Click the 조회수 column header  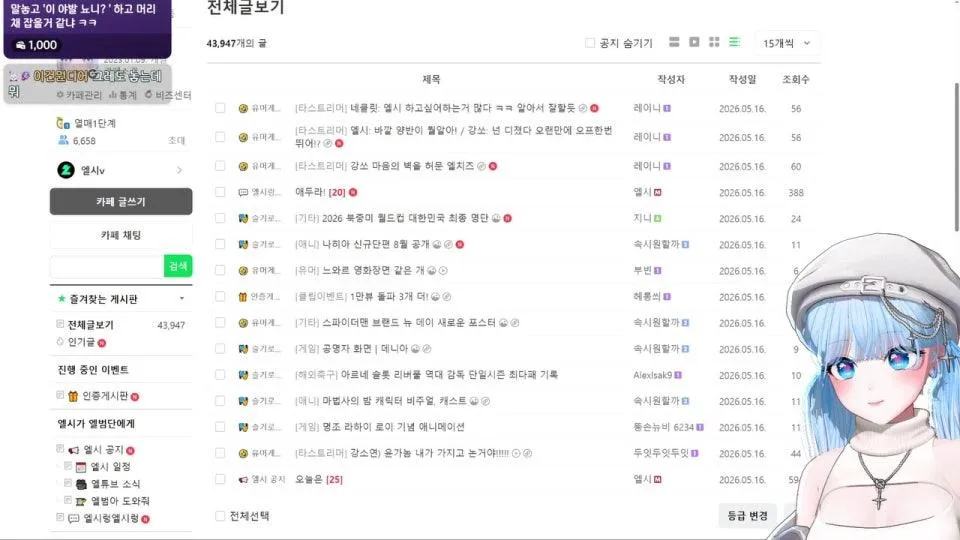(x=796, y=79)
